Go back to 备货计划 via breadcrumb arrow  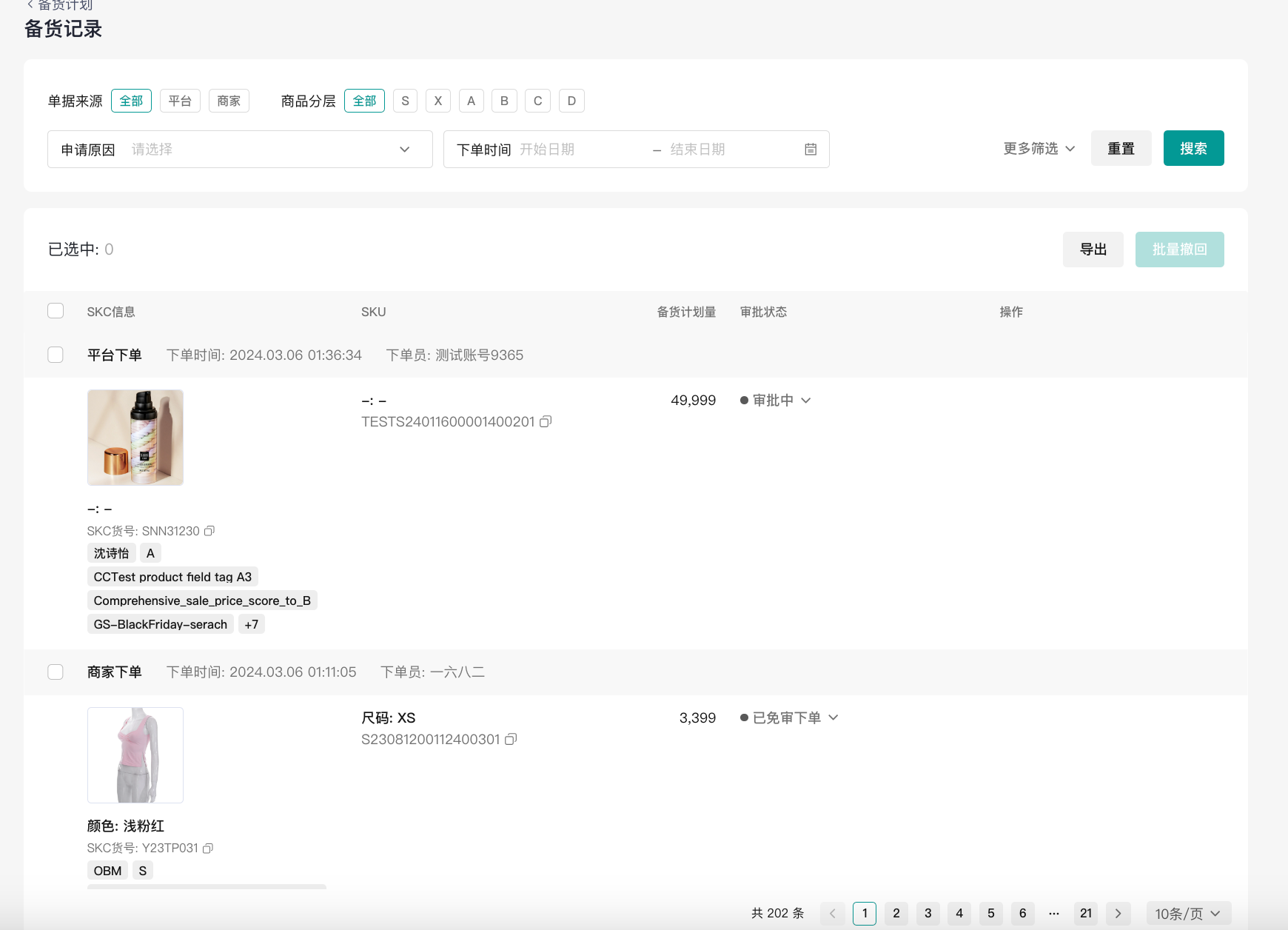point(30,4)
